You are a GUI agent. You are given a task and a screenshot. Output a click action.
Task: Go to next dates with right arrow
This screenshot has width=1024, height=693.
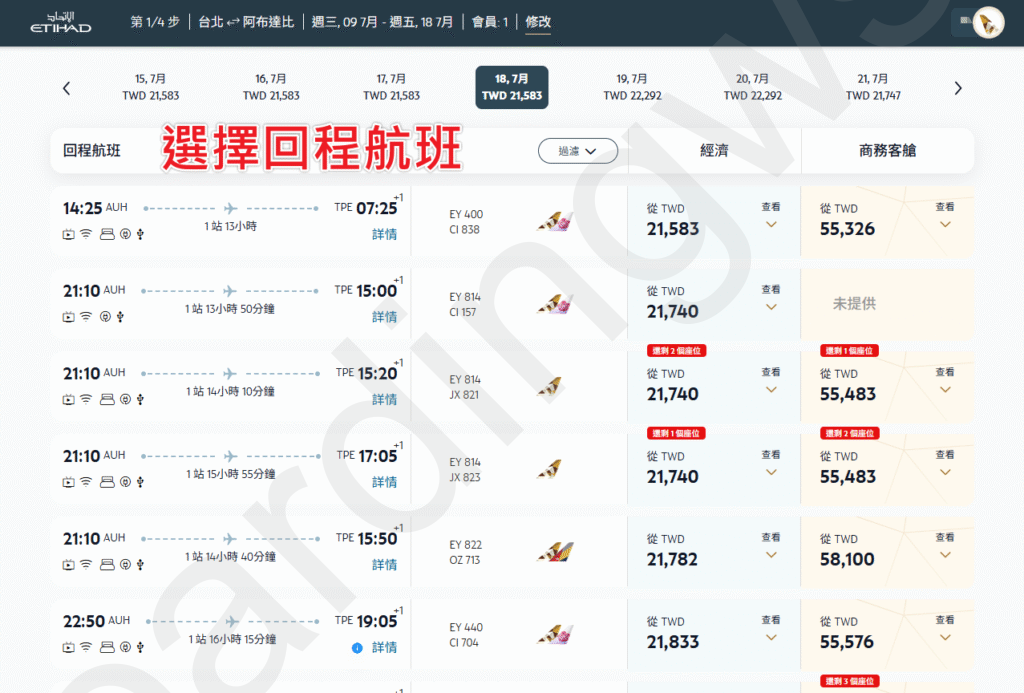958,88
